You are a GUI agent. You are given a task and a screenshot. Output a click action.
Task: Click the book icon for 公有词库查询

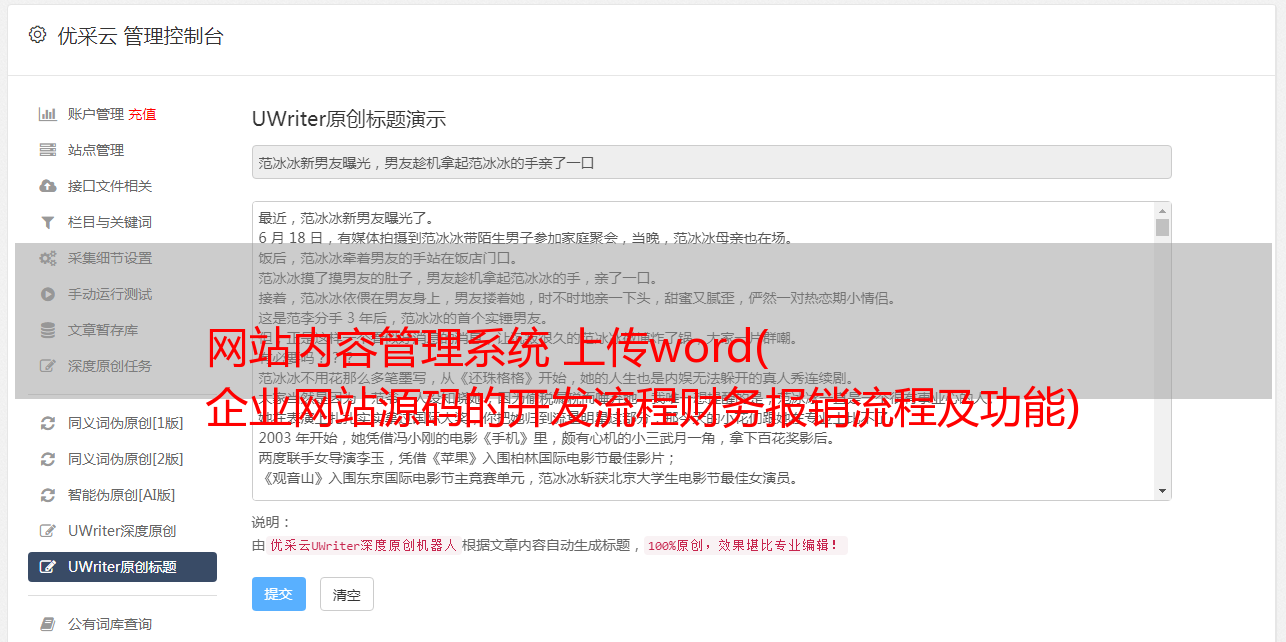(47, 624)
